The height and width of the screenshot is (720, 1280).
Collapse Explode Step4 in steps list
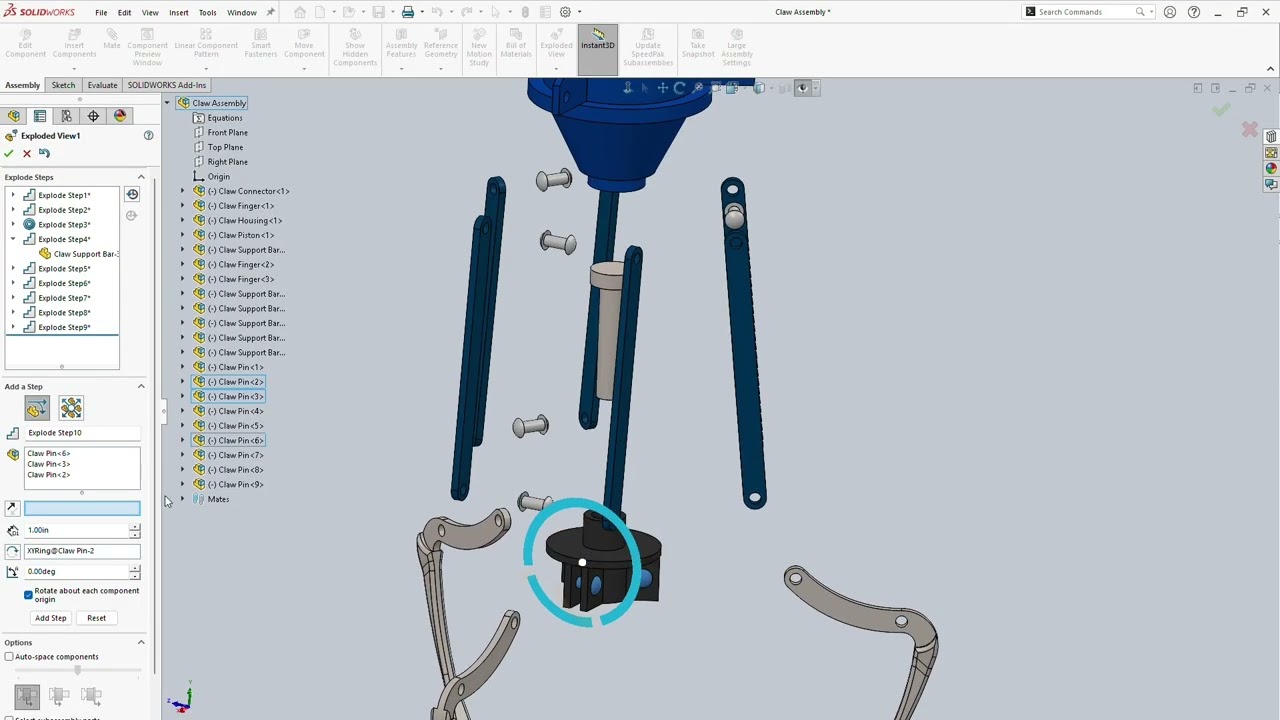click(x=13, y=239)
